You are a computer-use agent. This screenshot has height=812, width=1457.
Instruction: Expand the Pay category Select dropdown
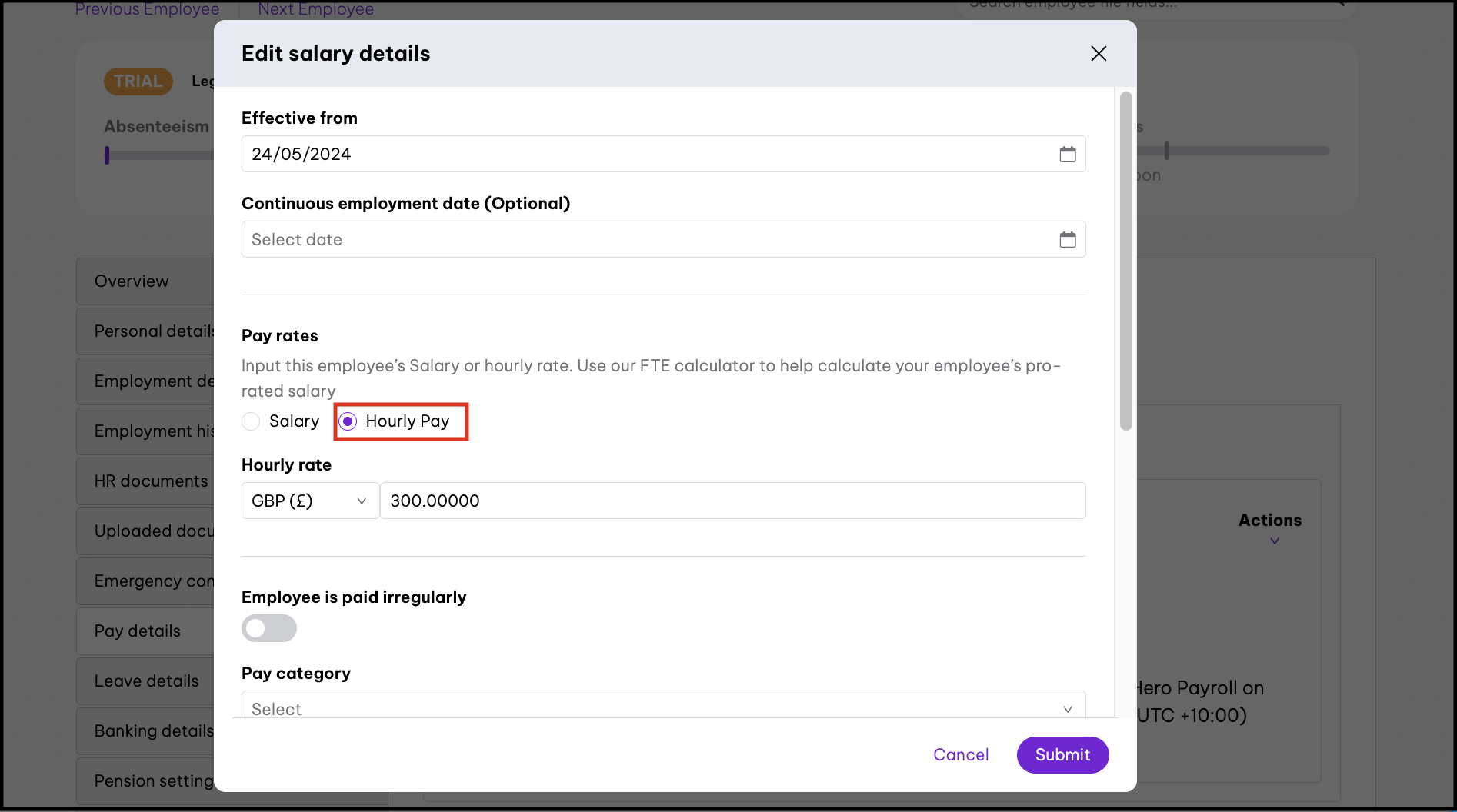(662, 708)
